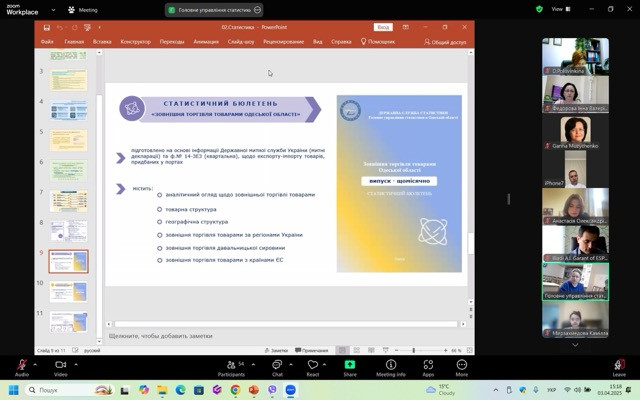Open Zoom Participants panel
Screen dimensions: 640x400
click(x=231, y=367)
